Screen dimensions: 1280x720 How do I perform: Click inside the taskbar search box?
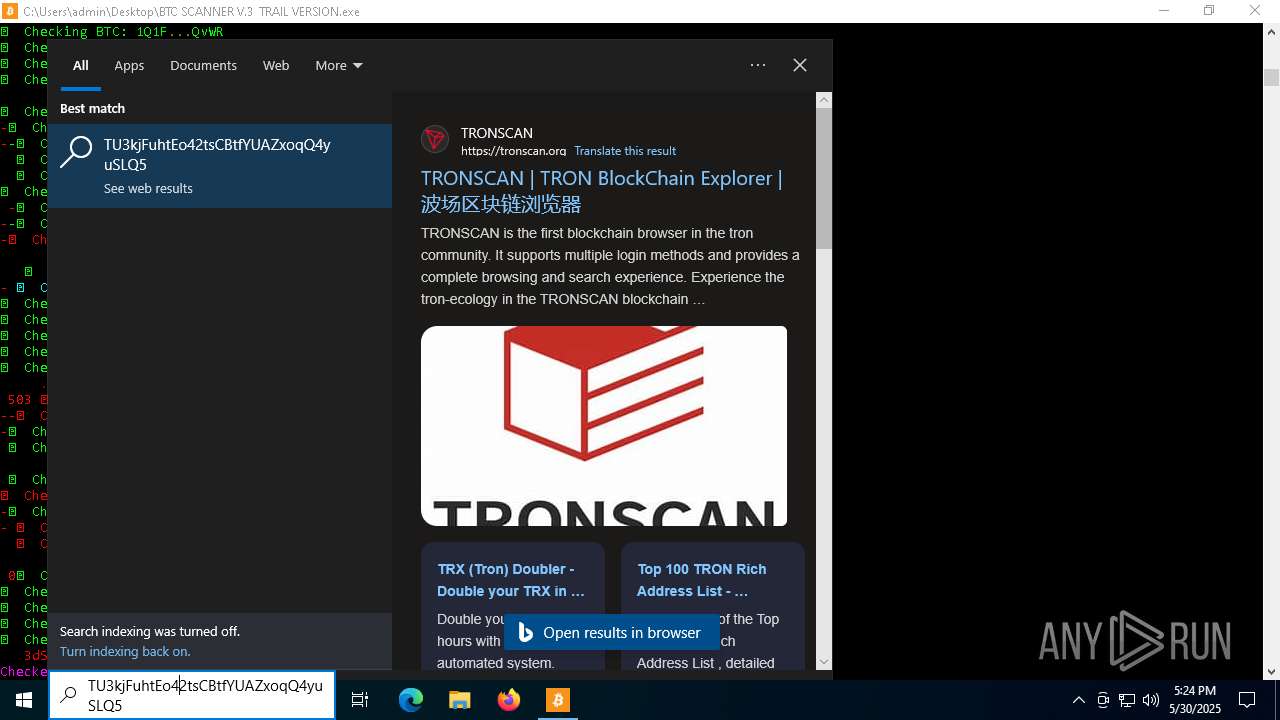coord(192,695)
